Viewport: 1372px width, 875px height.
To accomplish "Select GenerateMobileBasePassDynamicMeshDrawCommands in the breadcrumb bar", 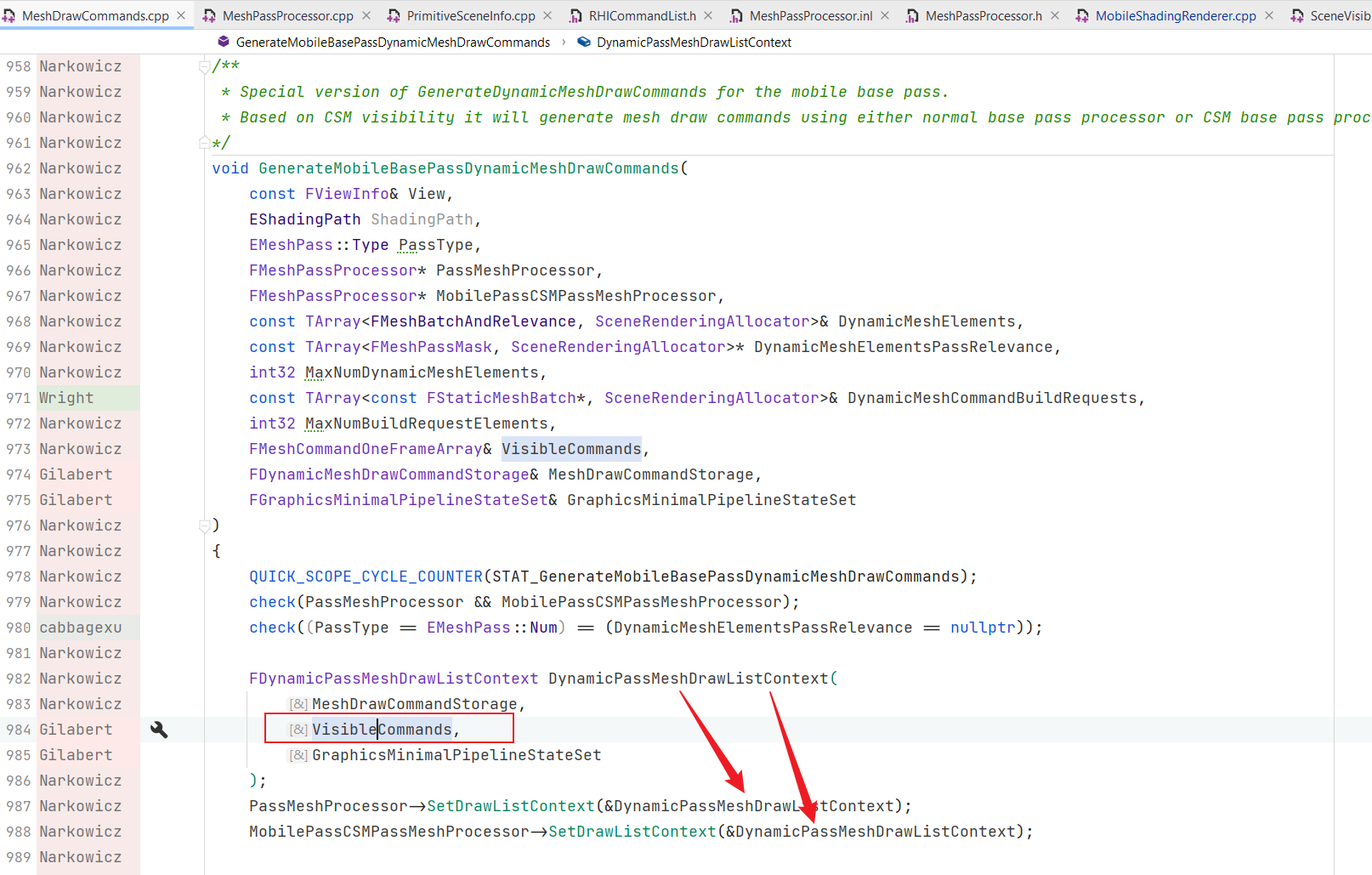I will point(393,42).
